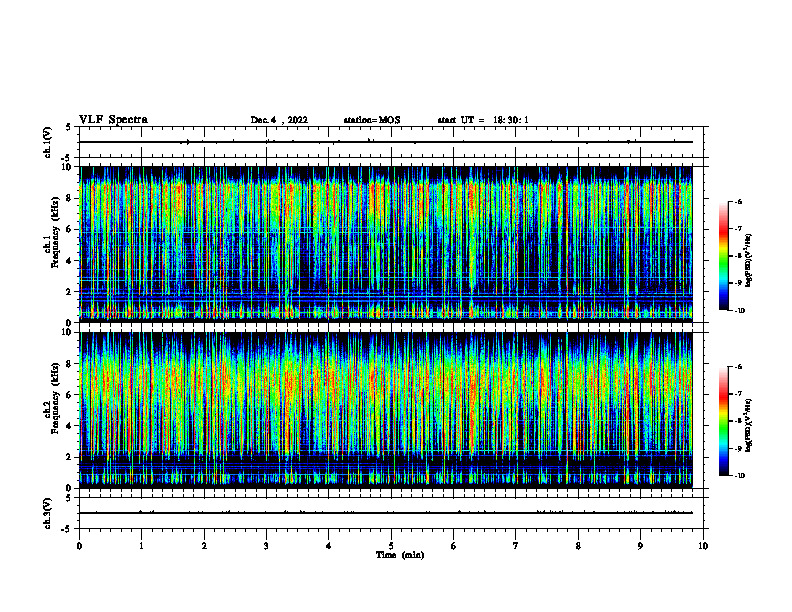Click the "ch.1(V)" waveform axis label
The width and height of the screenshot is (792, 612).
coord(48,142)
